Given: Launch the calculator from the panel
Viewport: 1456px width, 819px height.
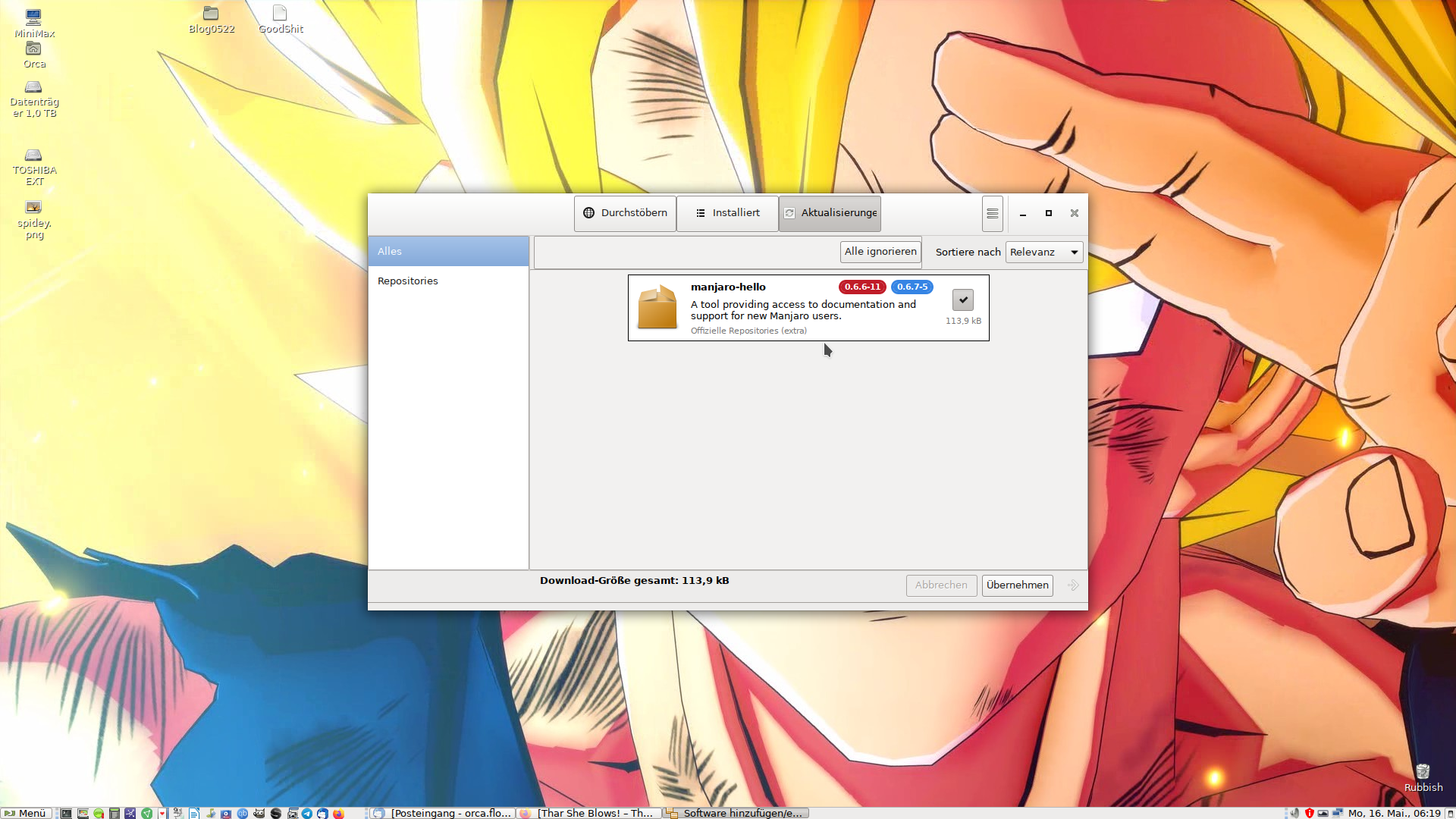Looking at the screenshot, I should pos(115,813).
